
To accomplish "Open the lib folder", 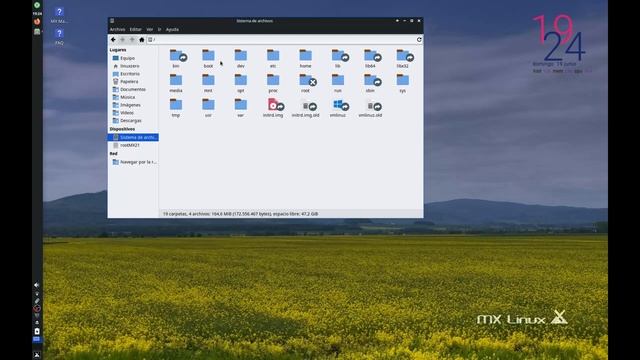I will pyautogui.click(x=339, y=59).
